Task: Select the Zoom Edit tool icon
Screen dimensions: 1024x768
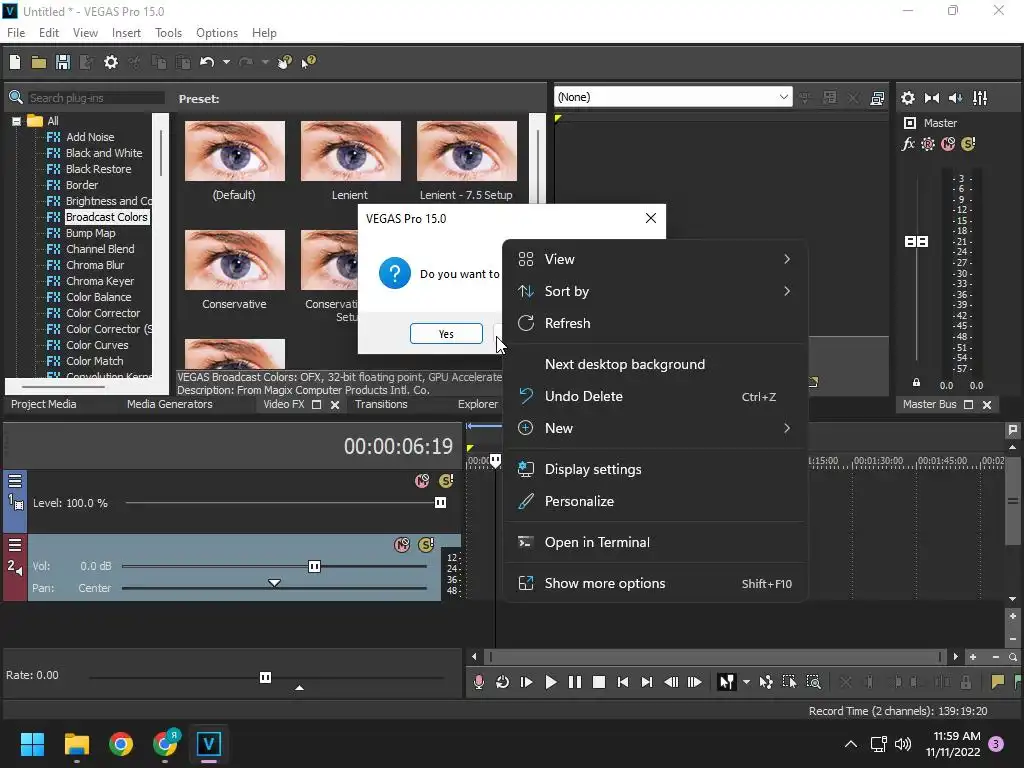Action: (x=814, y=682)
